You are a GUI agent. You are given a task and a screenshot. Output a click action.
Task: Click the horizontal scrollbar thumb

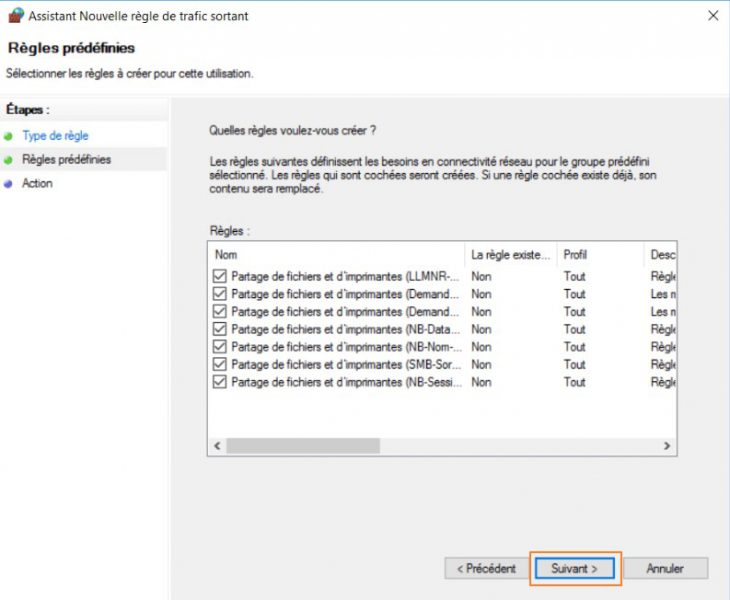pos(303,445)
